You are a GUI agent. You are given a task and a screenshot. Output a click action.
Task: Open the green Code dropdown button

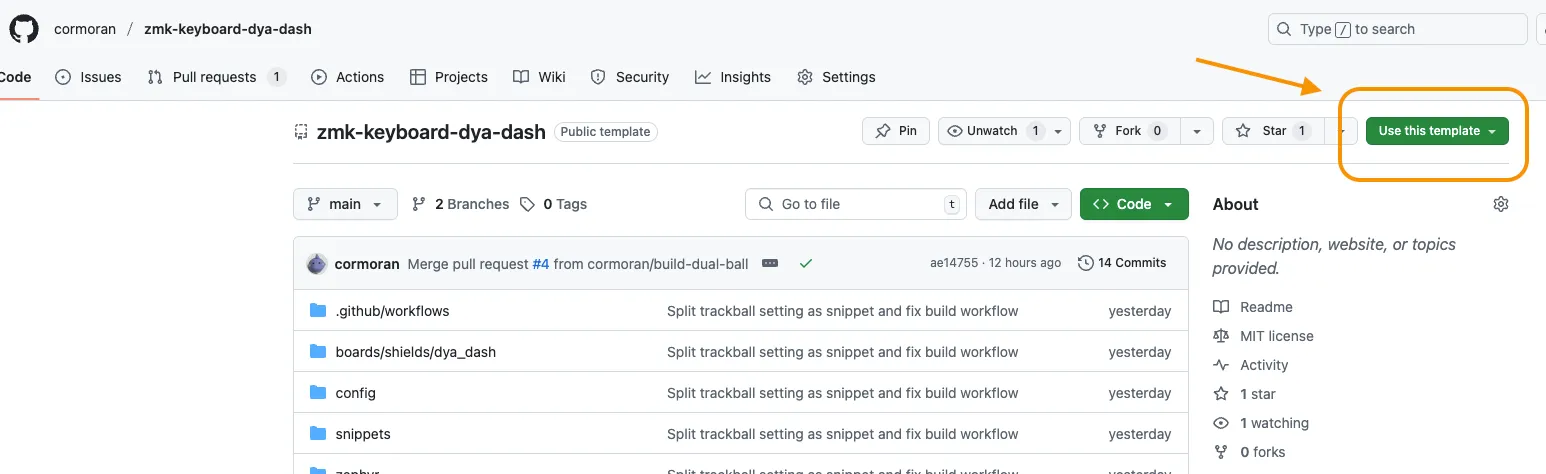(1134, 204)
